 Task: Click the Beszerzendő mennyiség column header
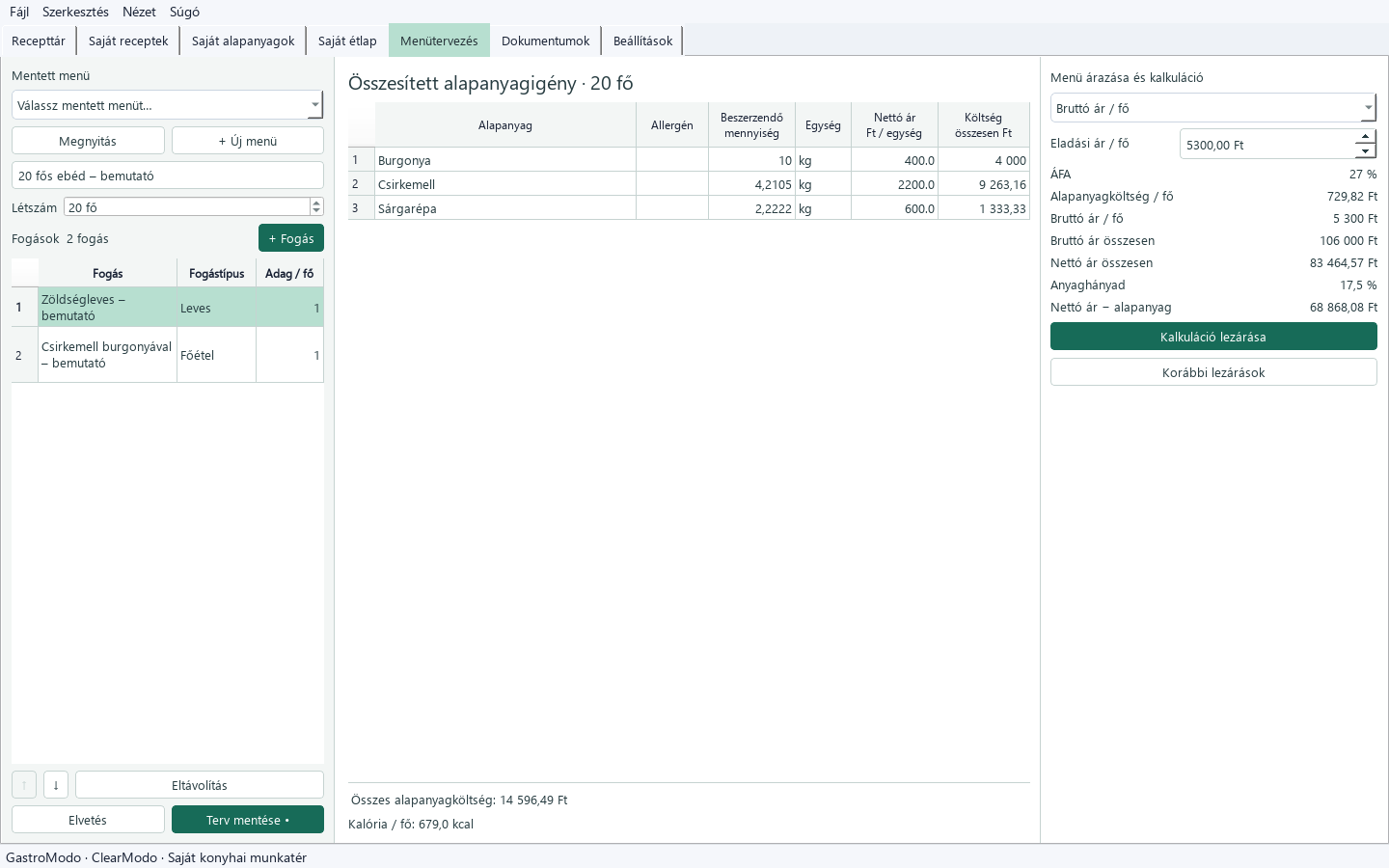tap(751, 125)
